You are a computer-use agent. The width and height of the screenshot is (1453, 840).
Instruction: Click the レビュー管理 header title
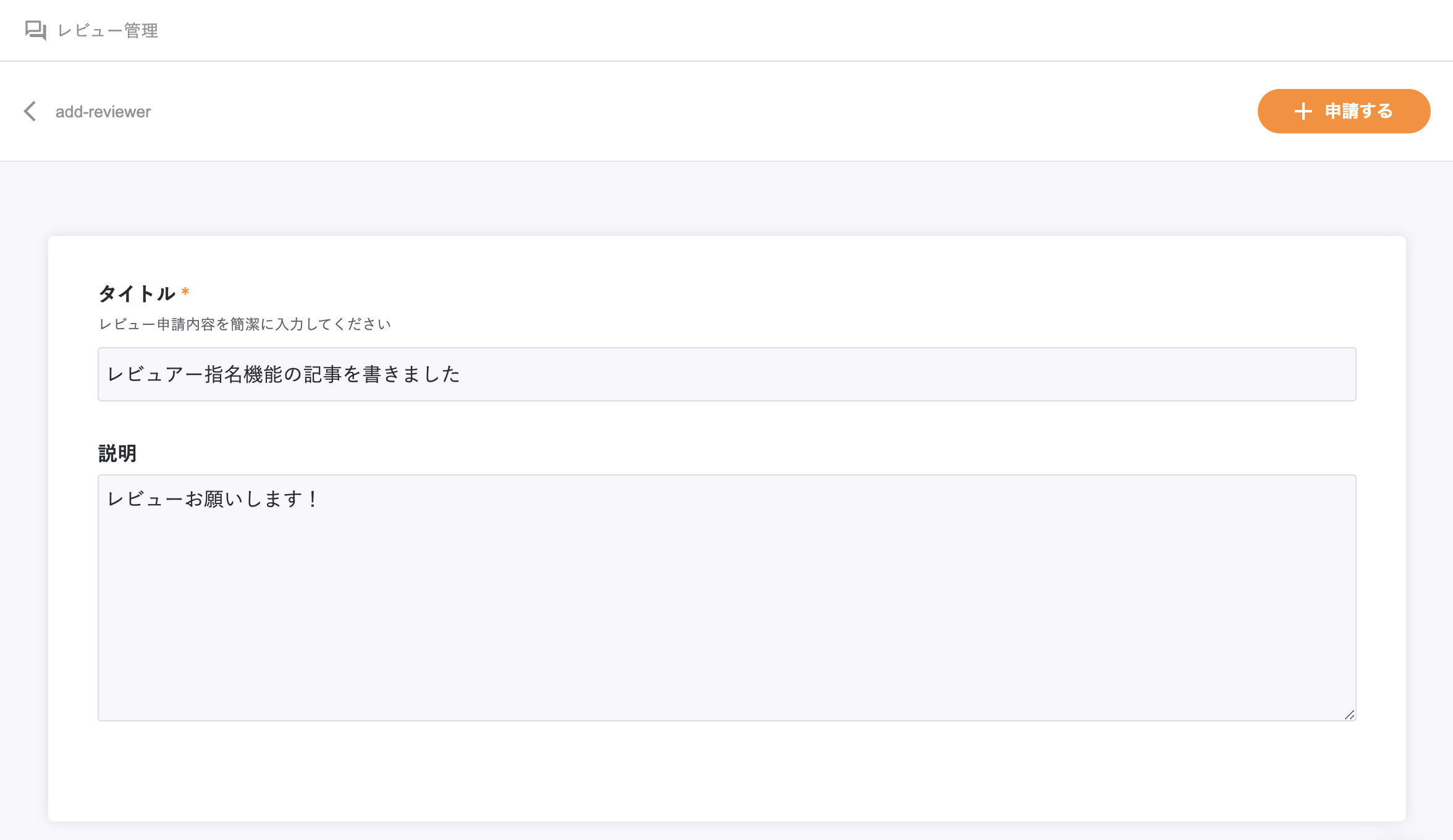(108, 30)
